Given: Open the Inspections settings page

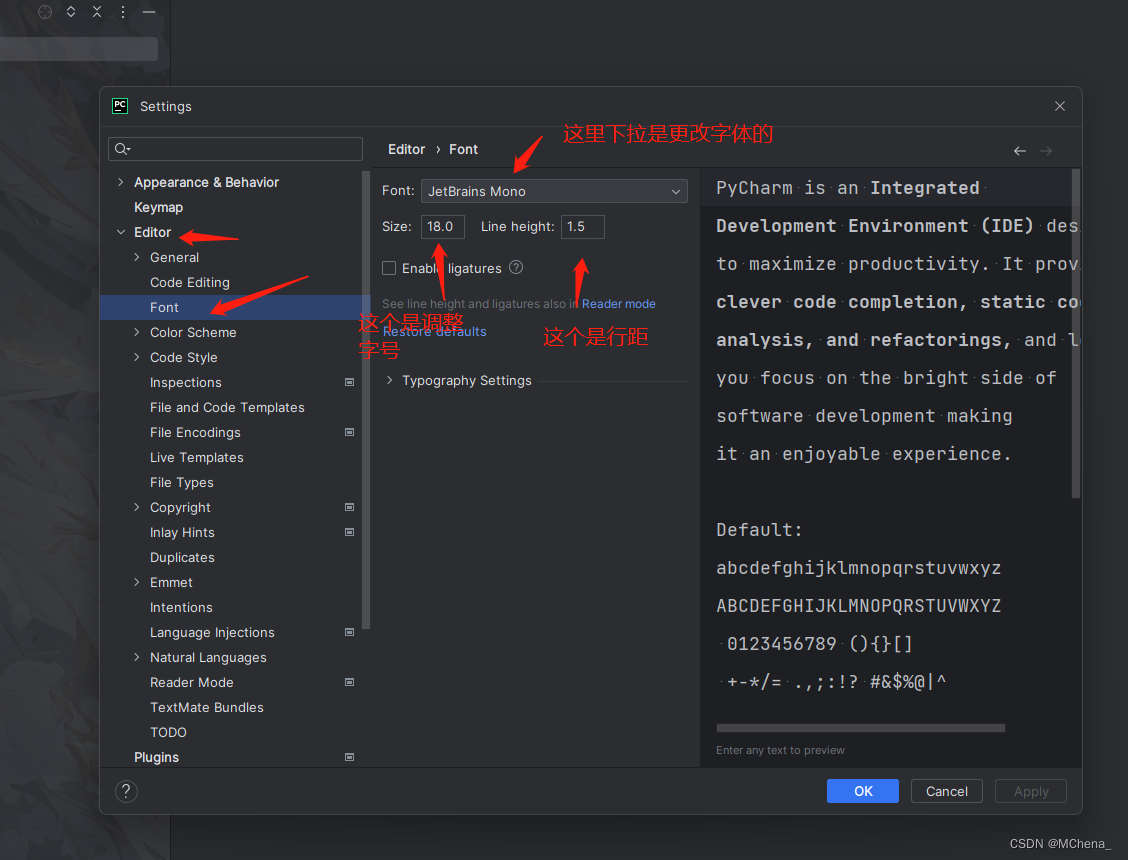Looking at the screenshot, I should tap(186, 382).
